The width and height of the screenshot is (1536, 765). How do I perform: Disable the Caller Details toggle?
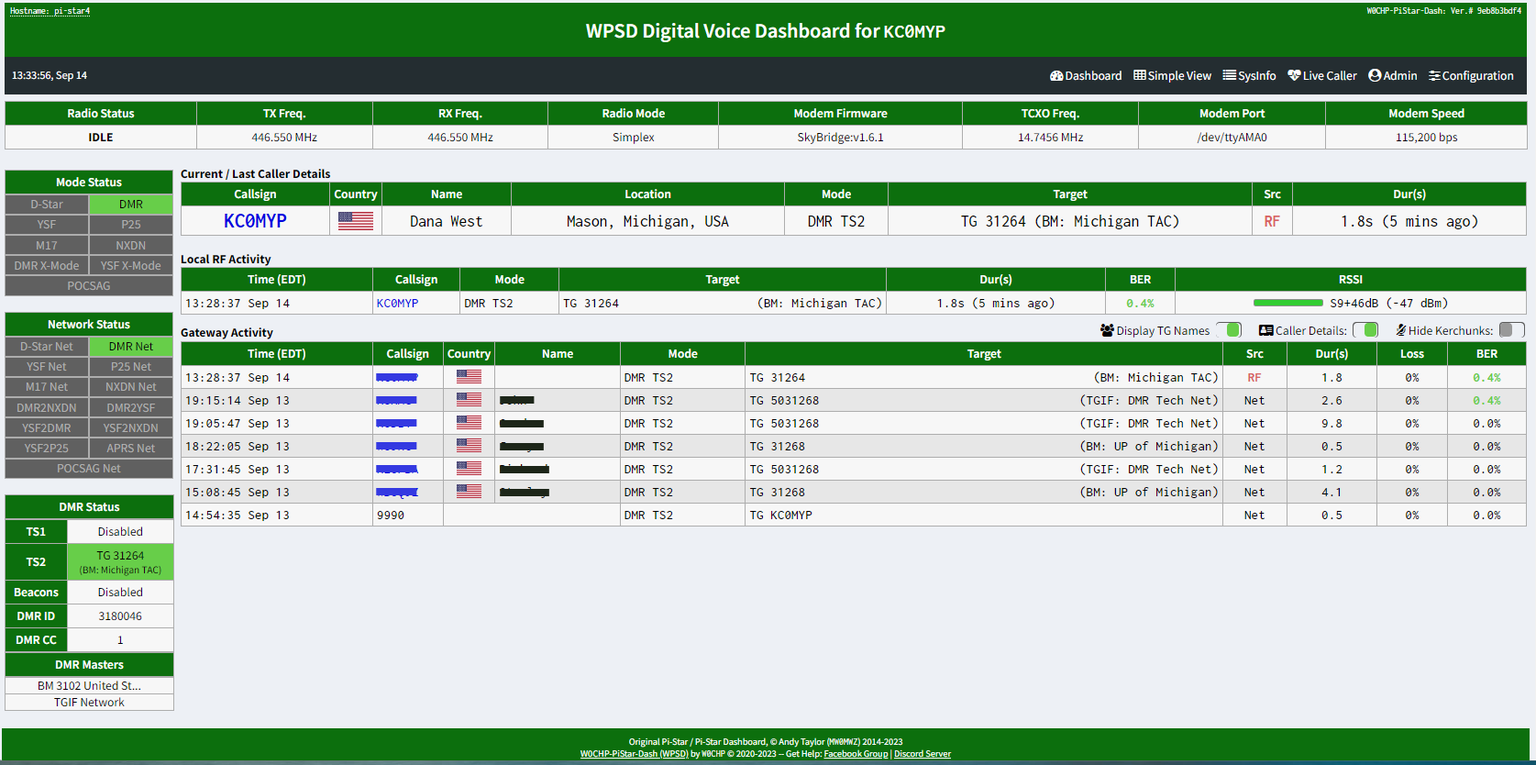(x=1366, y=330)
